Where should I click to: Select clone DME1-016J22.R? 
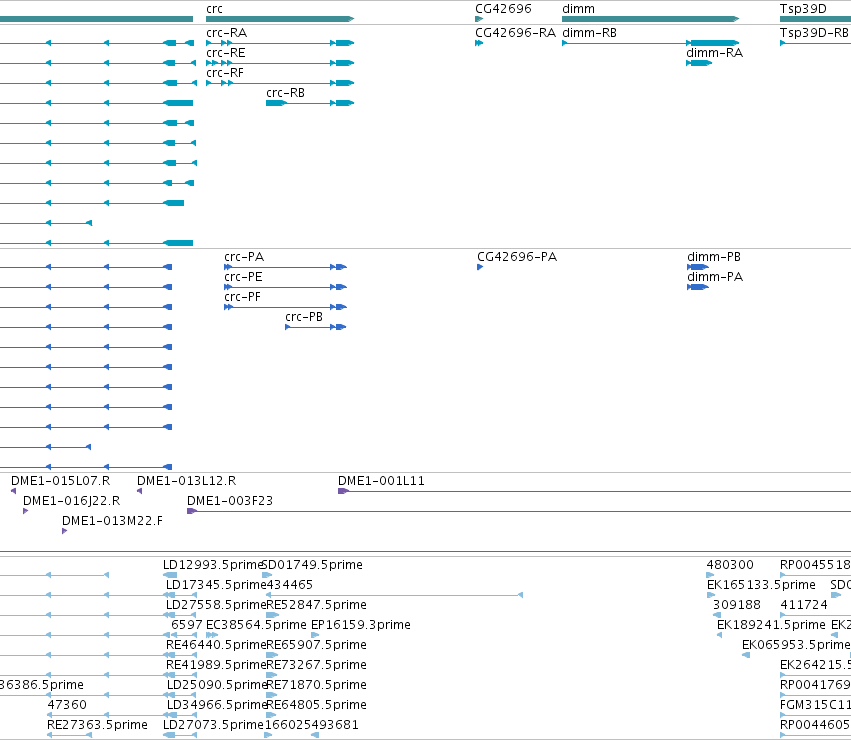(x=71, y=501)
